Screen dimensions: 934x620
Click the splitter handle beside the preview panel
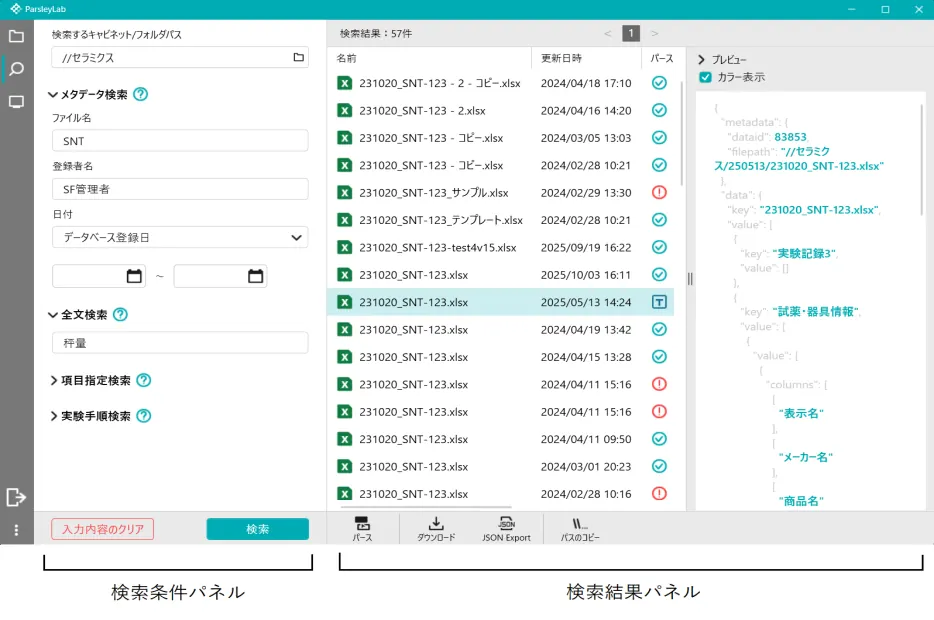(690, 279)
